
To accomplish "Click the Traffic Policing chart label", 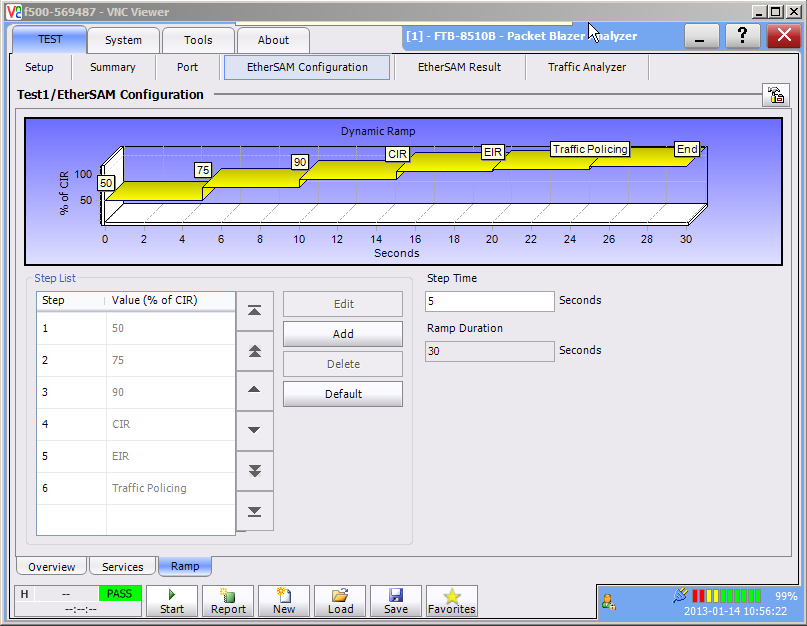I will tap(590, 149).
